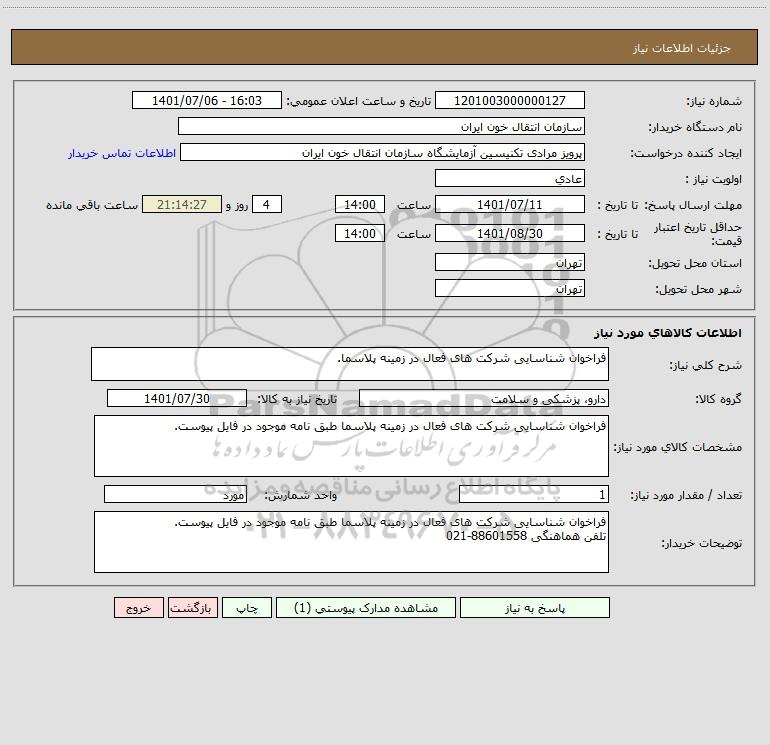Click the goods group field 'دارو، پزشکی و سلامت'

[x=484, y=398]
